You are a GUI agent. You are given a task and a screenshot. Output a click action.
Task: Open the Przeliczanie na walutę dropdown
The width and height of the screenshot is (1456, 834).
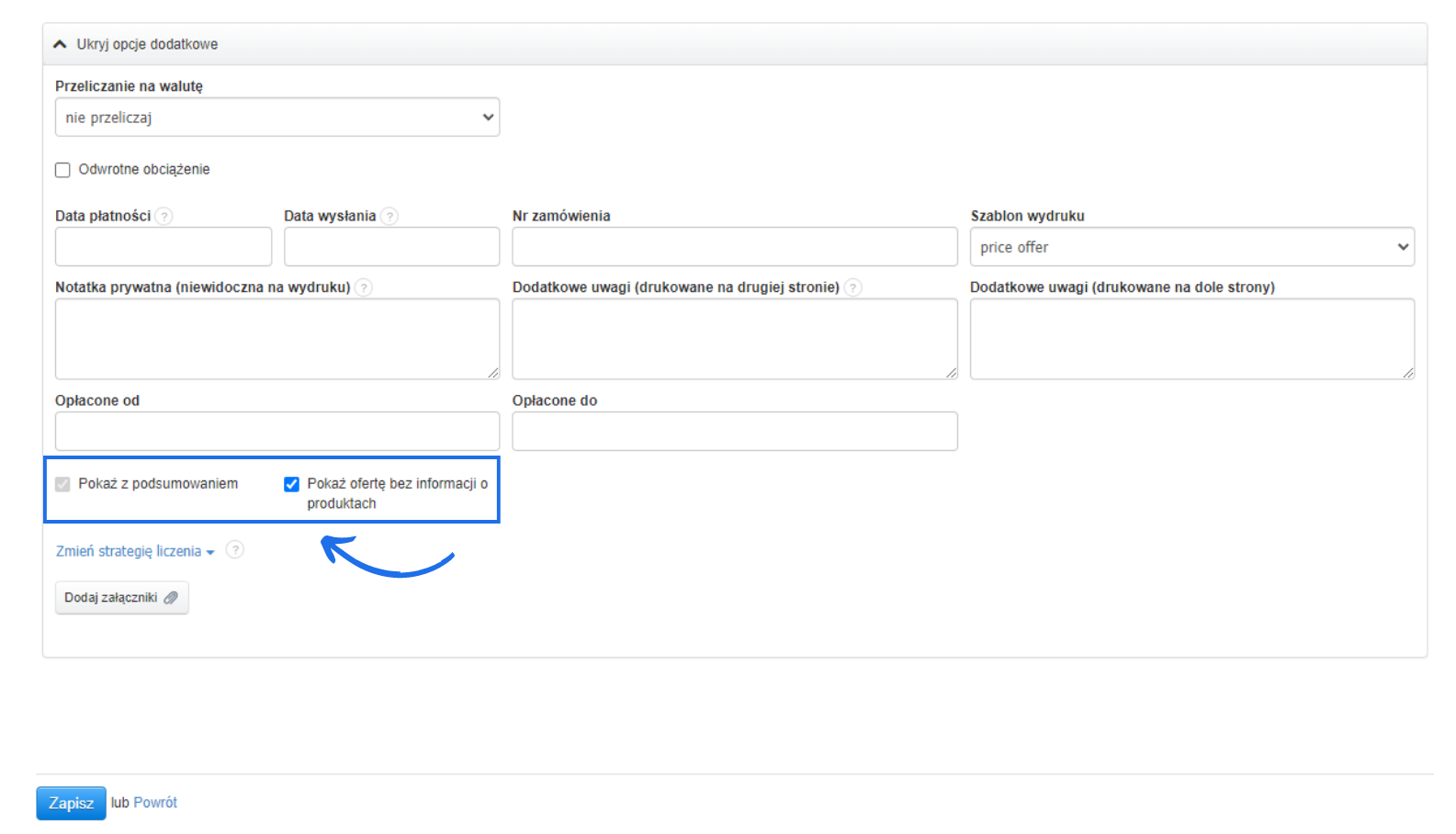(277, 118)
